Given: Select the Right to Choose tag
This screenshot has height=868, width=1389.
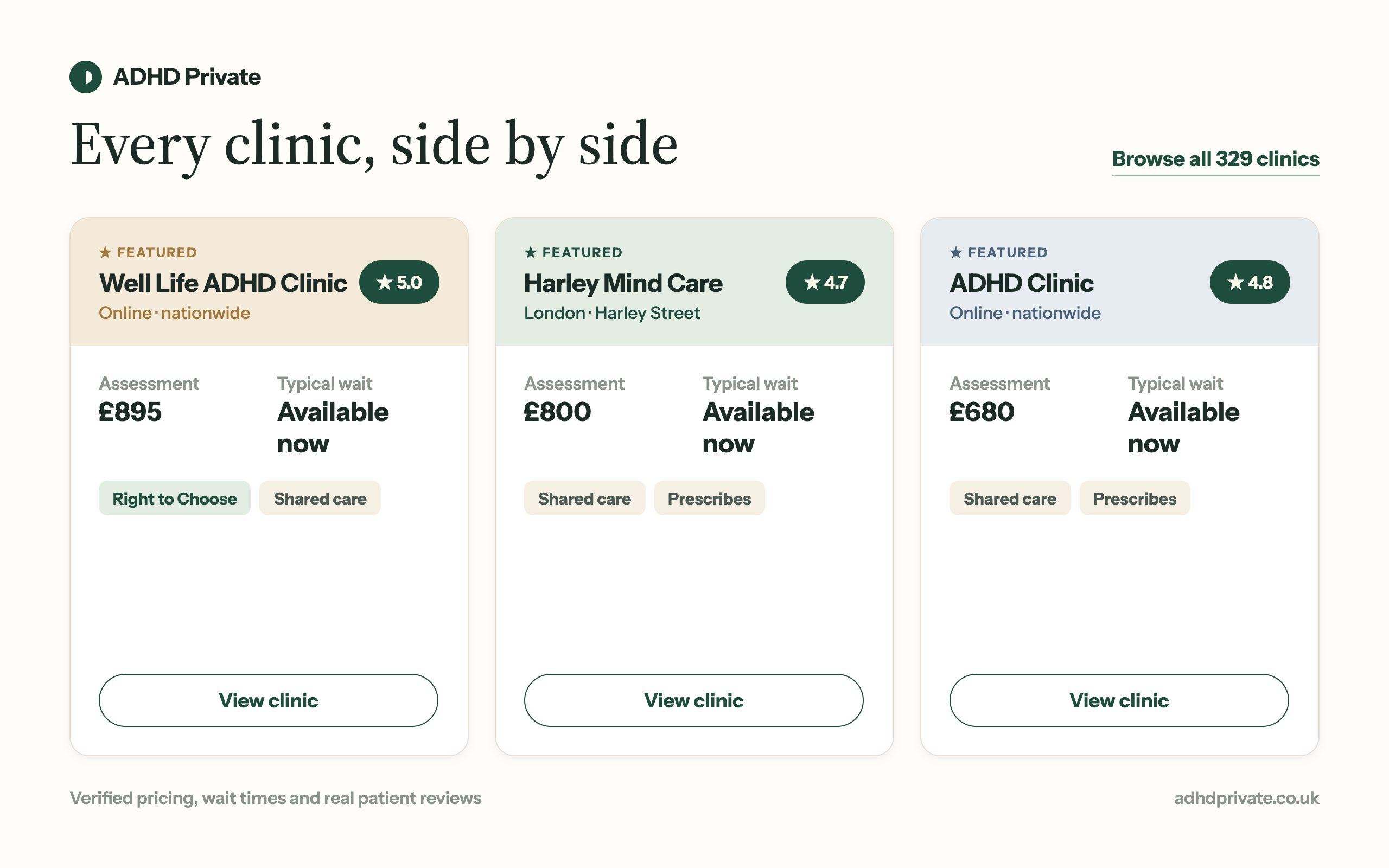Looking at the screenshot, I should click(x=175, y=499).
